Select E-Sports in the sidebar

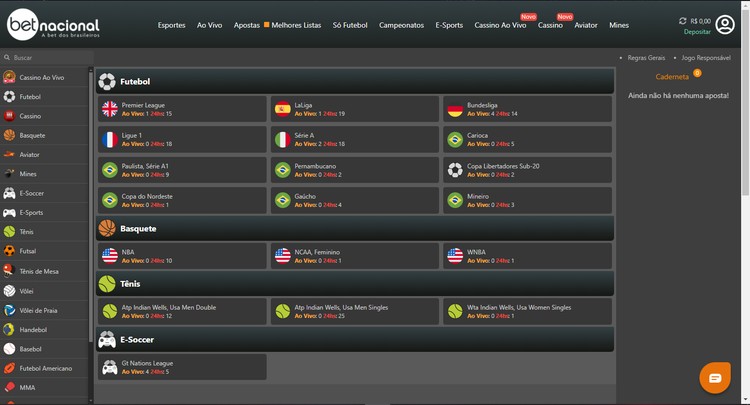[44, 212]
